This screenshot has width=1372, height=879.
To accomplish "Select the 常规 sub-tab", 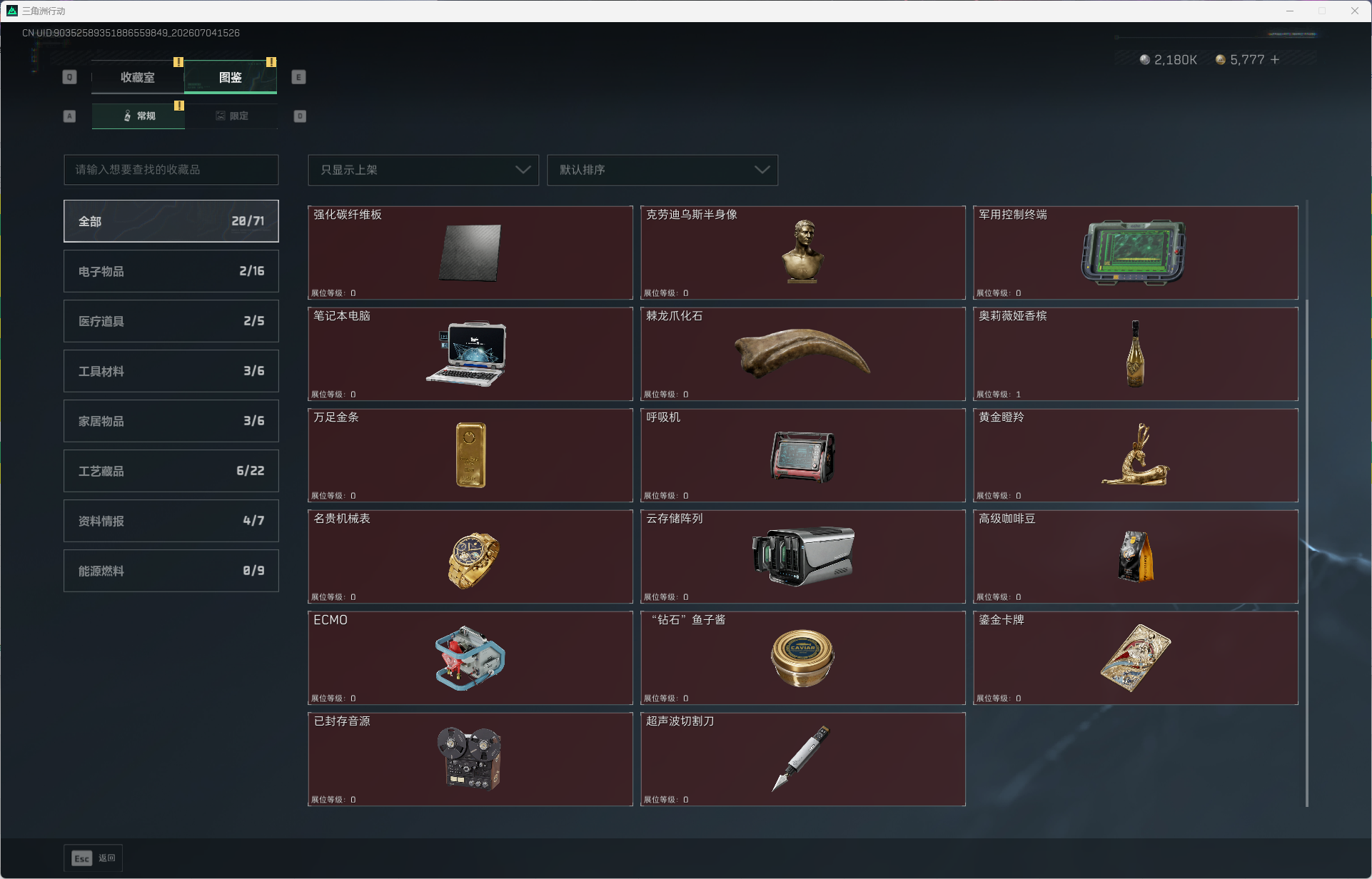I will (x=138, y=116).
